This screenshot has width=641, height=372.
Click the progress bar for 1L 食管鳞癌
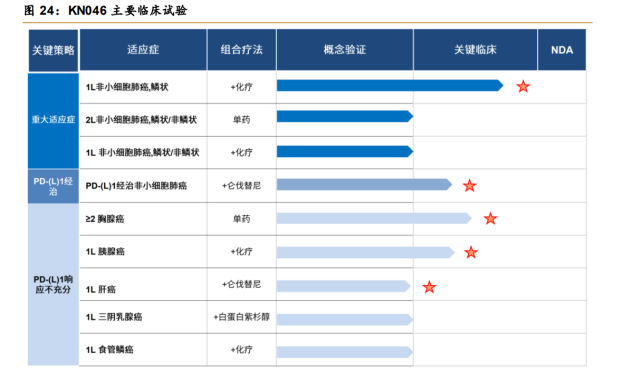[x=345, y=352]
